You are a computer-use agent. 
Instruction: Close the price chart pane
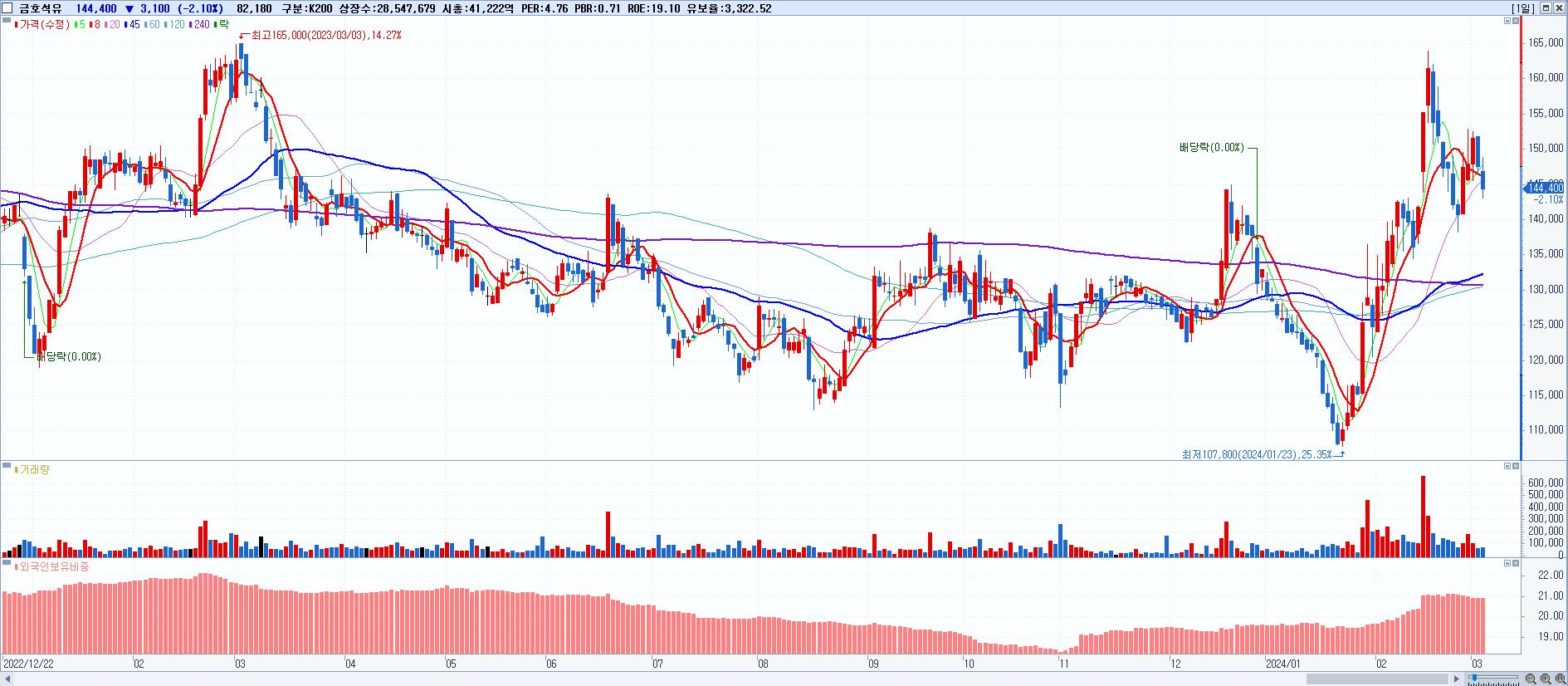pos(1516,21)
